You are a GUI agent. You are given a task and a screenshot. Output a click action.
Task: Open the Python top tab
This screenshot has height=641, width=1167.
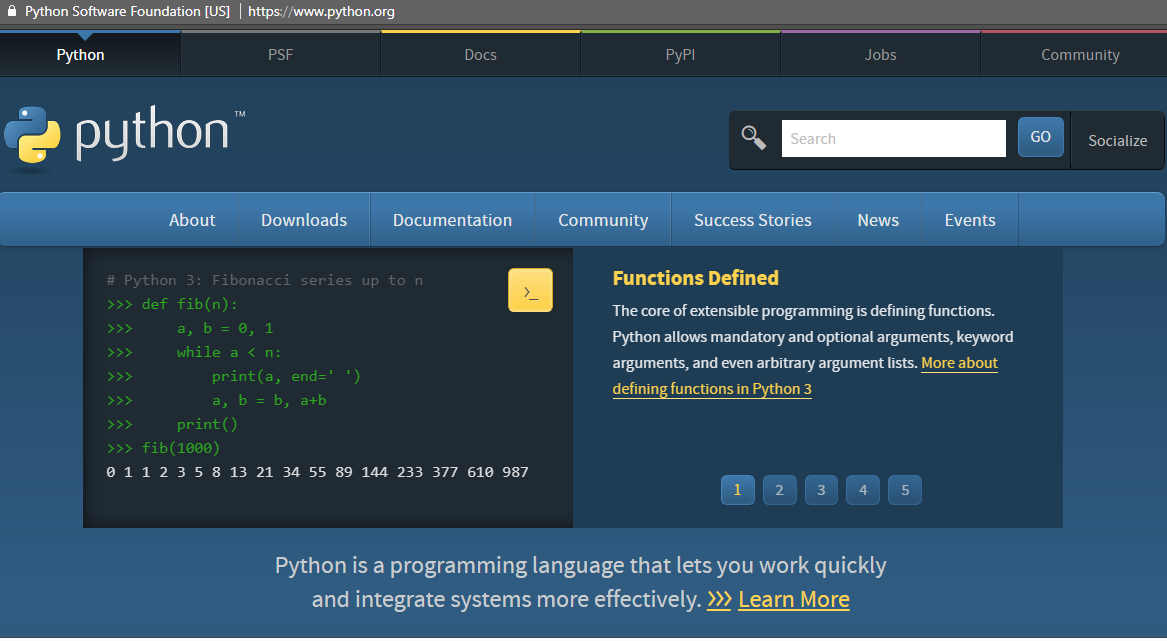pyautogui.click(x=80, y=55)
